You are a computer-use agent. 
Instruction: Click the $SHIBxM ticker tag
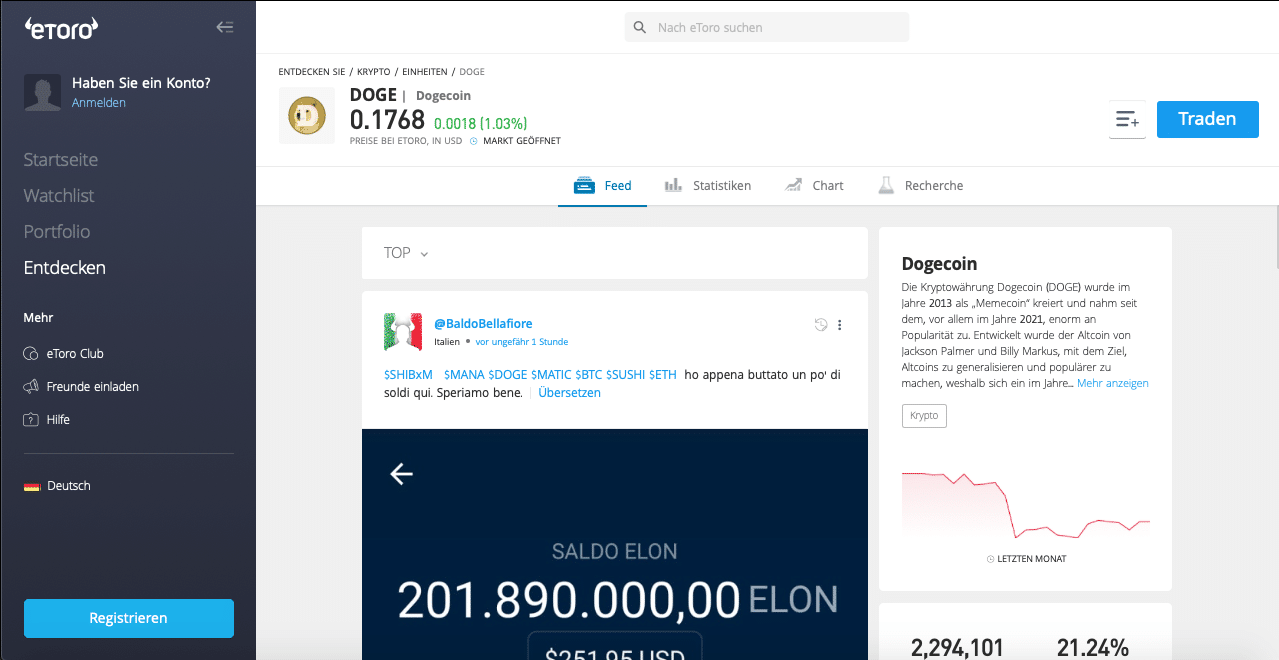[x=408, y=375]
